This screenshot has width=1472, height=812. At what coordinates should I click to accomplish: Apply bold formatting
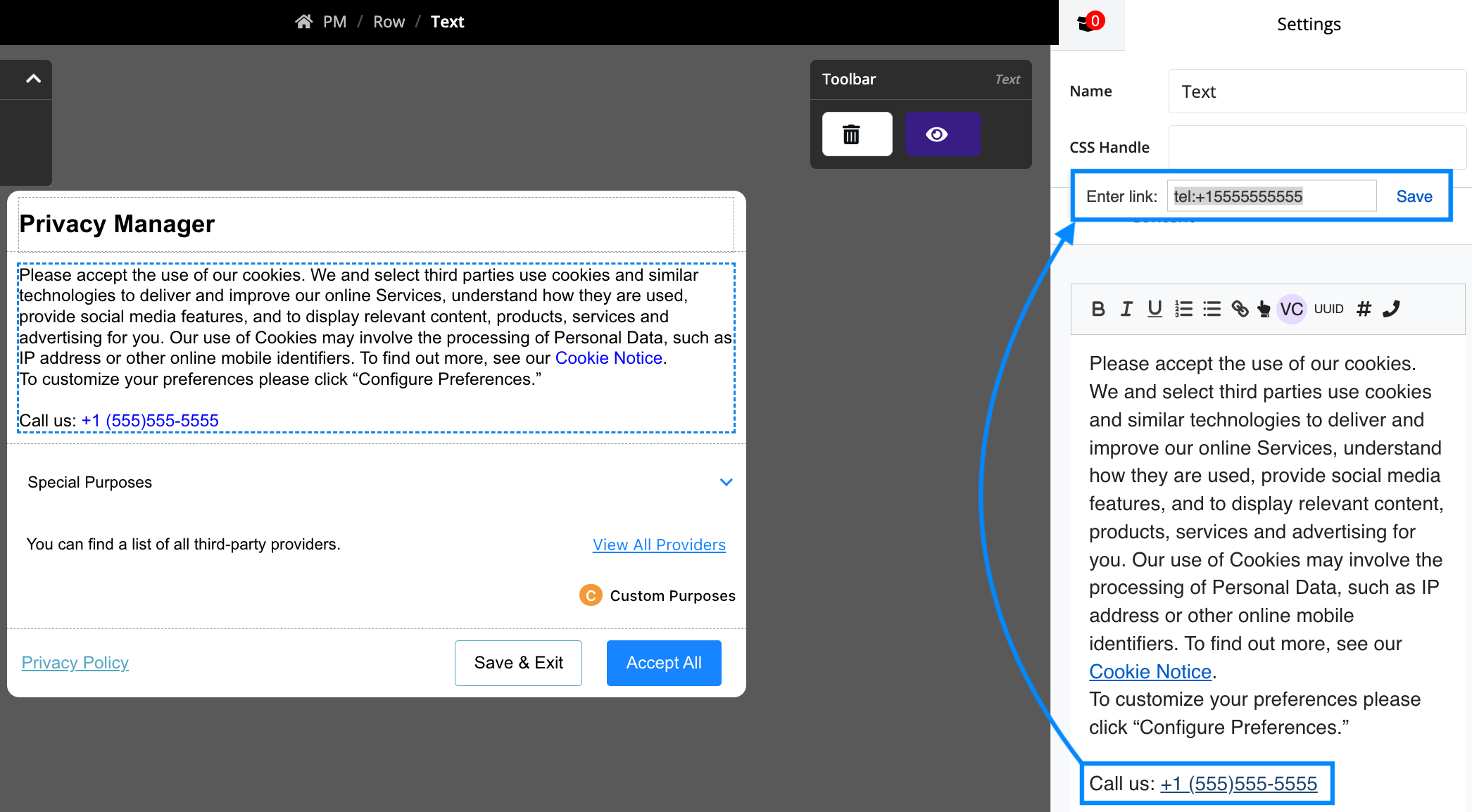(1097, 309)
